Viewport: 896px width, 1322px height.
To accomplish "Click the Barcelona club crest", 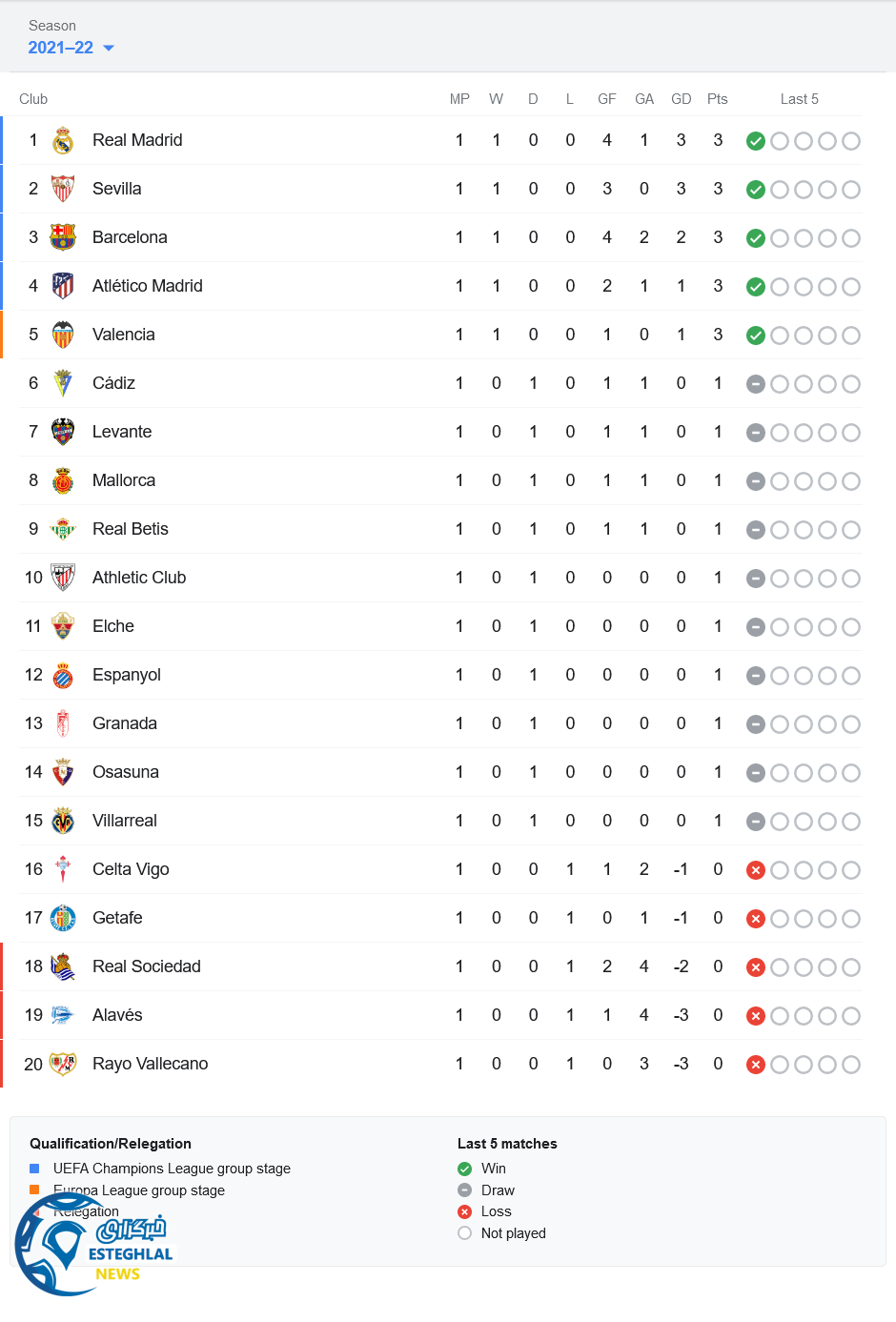I will tap(63, 237).
